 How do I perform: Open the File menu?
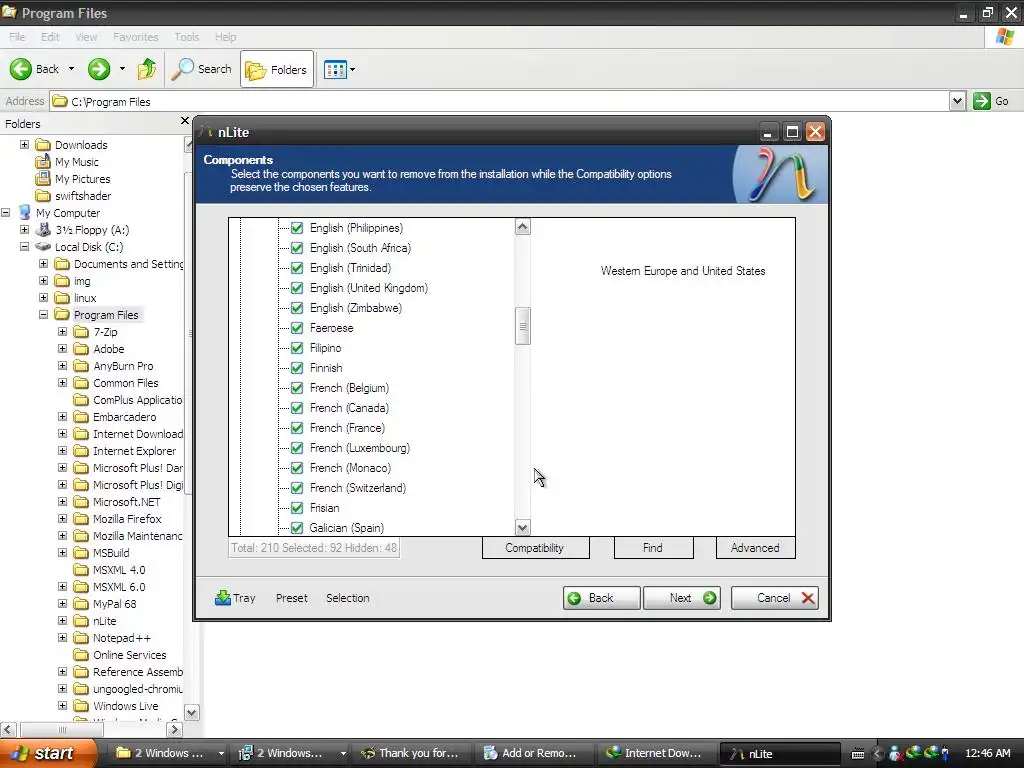[17, 37]
